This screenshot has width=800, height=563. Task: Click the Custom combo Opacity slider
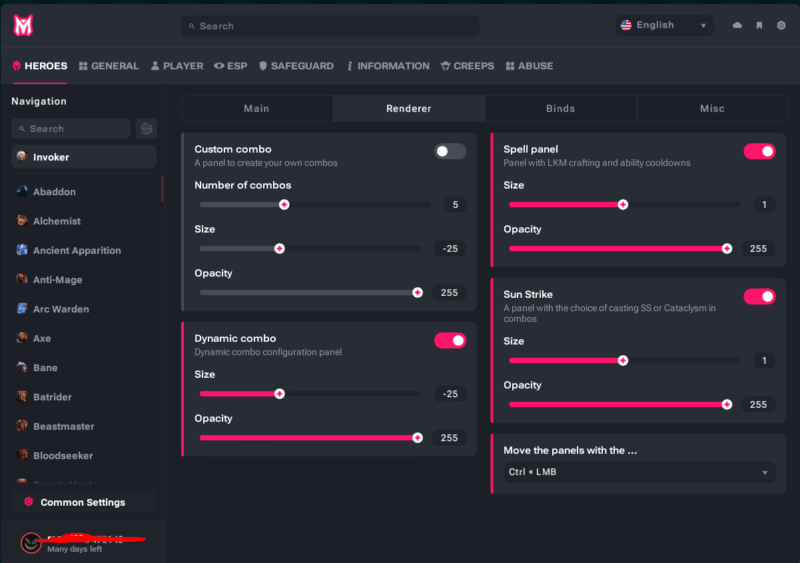tap(310, 292)
